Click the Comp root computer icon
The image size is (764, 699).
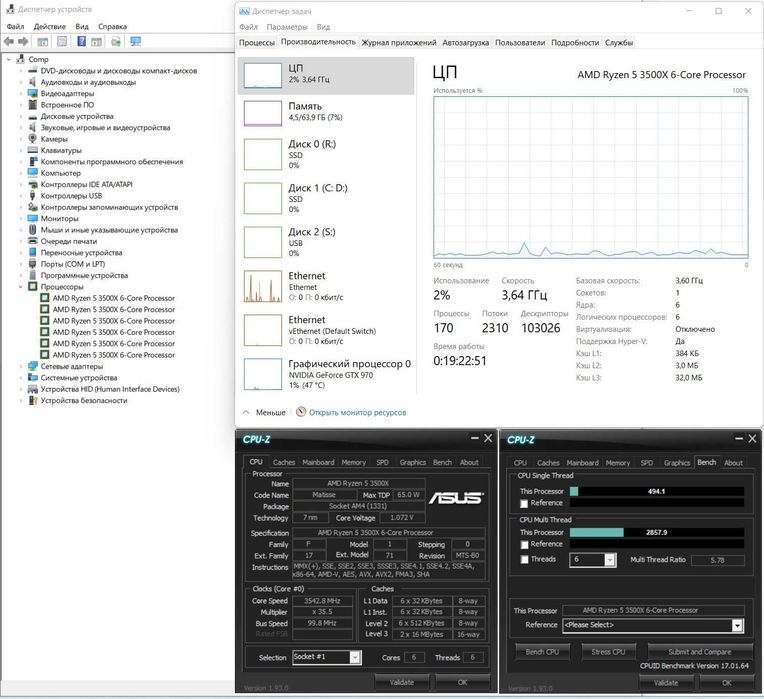coord(20,59)
